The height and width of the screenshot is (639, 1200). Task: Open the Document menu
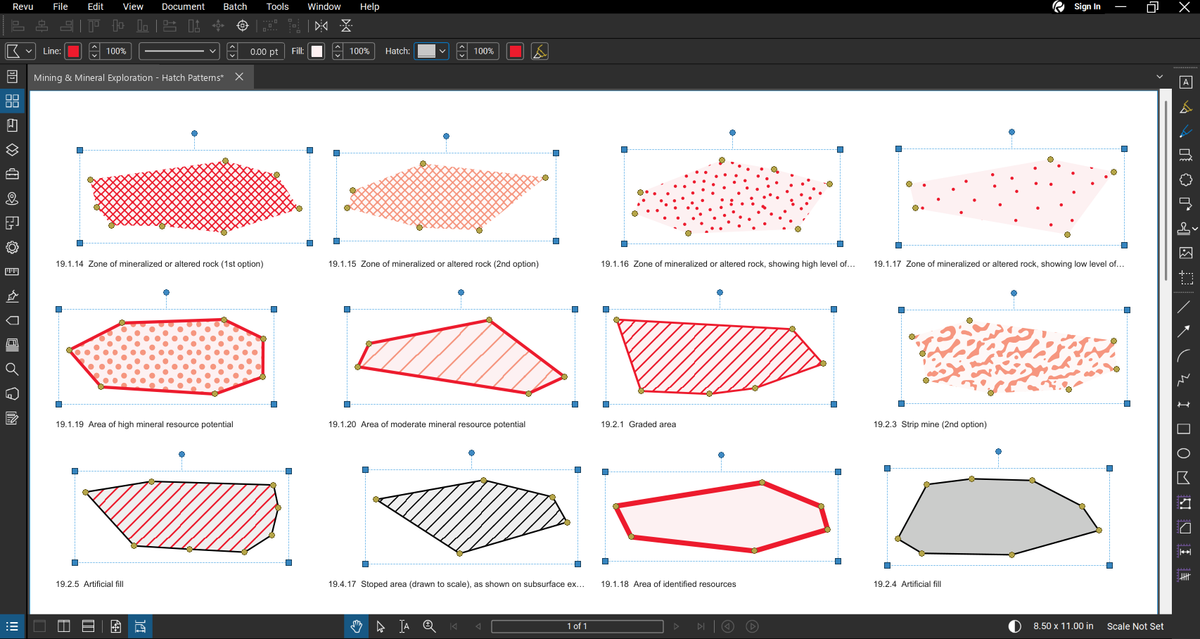click(x=183, y=6)
